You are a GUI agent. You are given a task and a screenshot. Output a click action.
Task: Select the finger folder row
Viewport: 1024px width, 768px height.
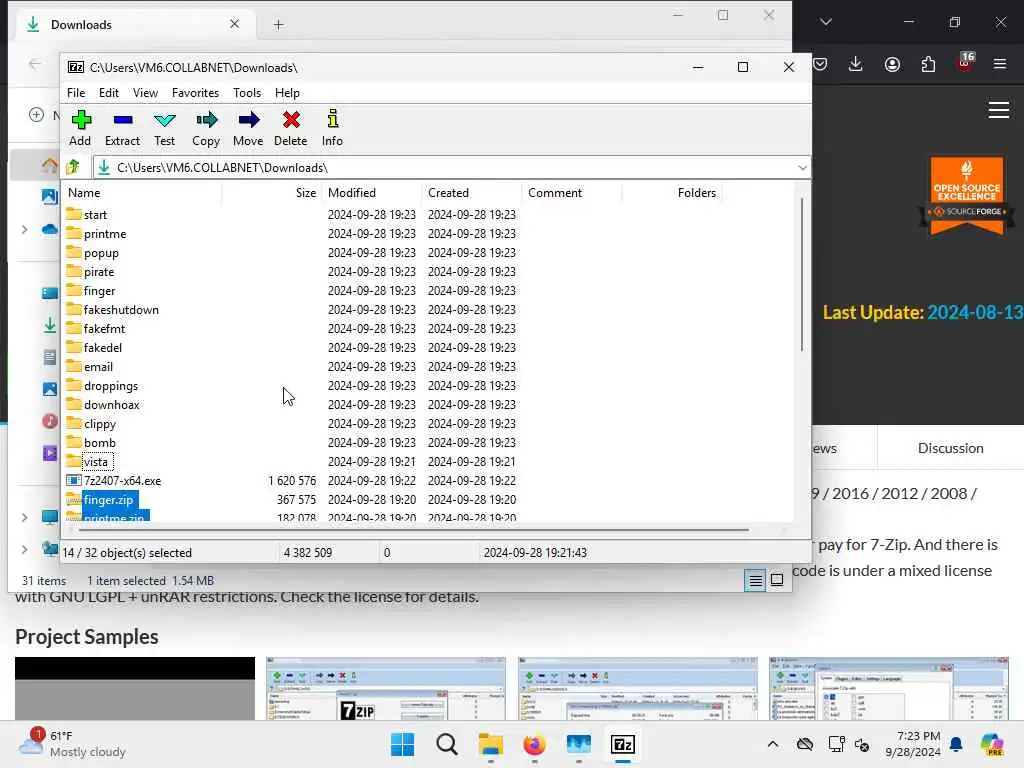tap(99, 291)
